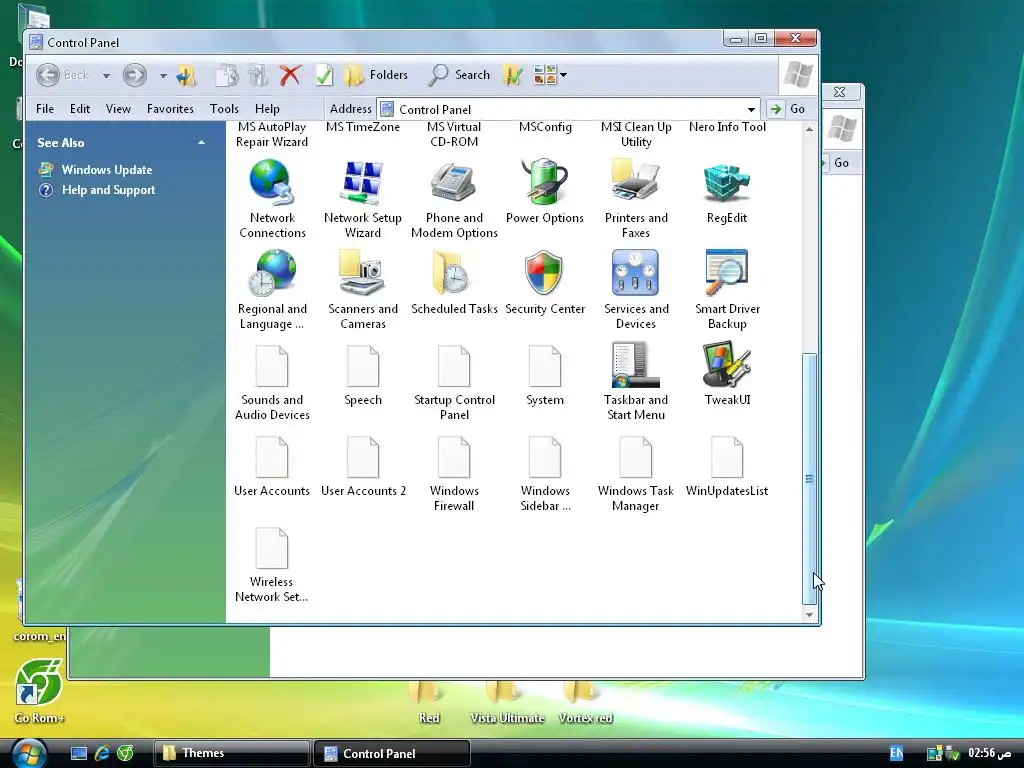Viewport: 1024px width, 768px height.
Task: Expand the Back history dropdown arrow
Action: click(106, 76)
